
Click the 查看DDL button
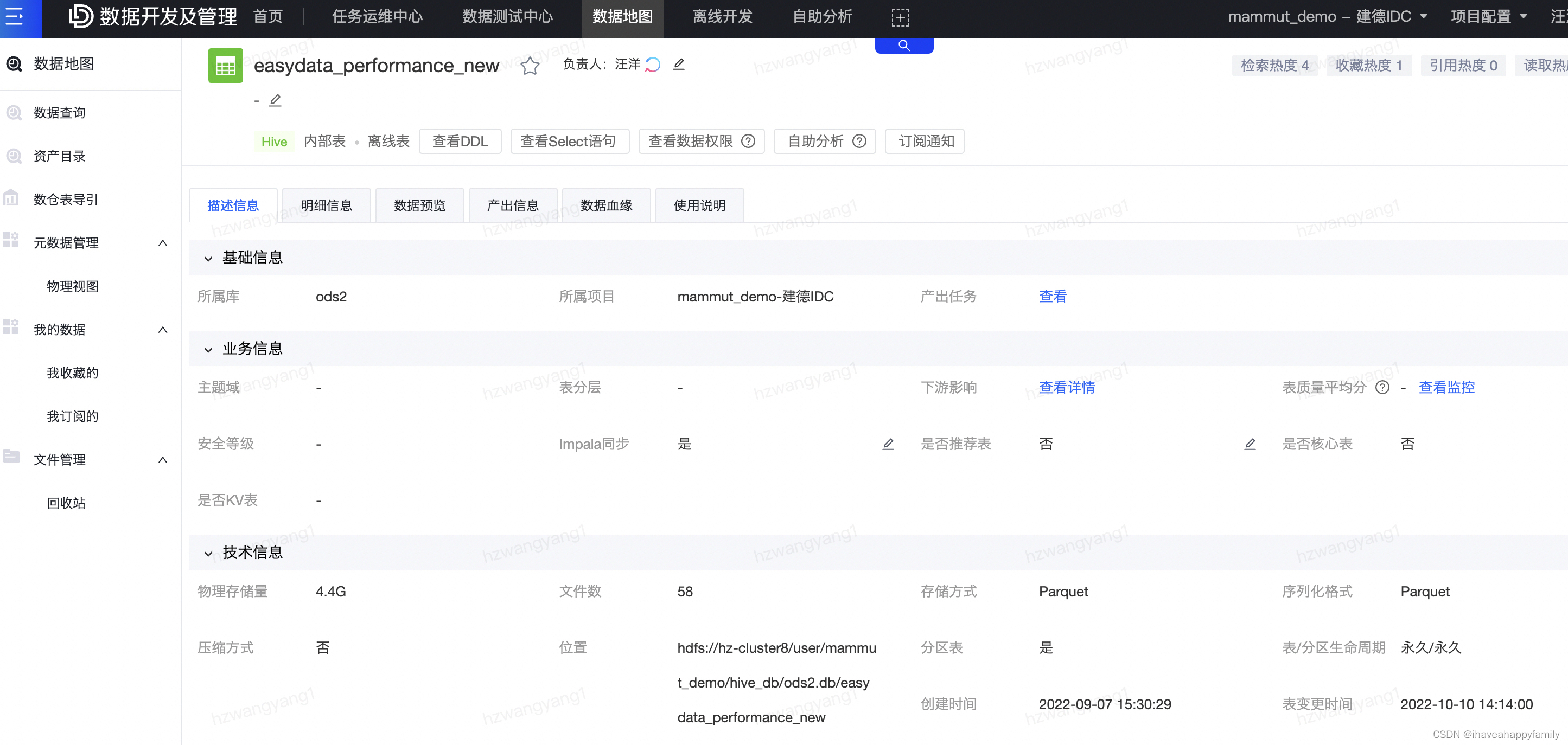[460, 141]
